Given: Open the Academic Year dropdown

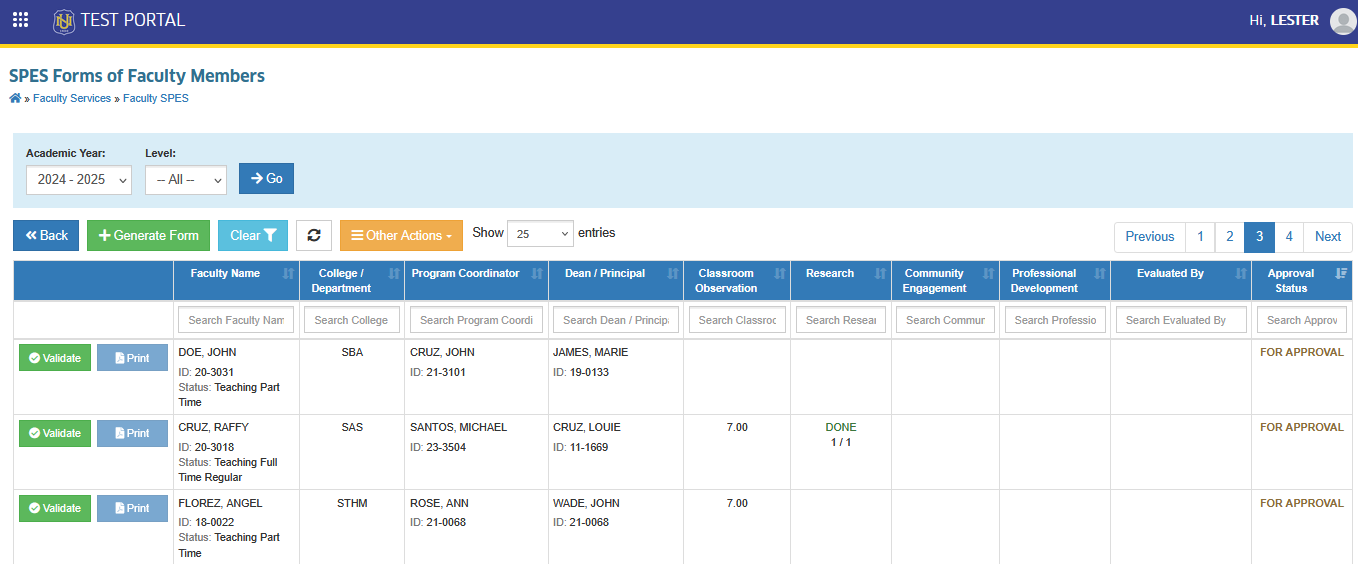Looking at the screenshot, I should tap(79, 179).
